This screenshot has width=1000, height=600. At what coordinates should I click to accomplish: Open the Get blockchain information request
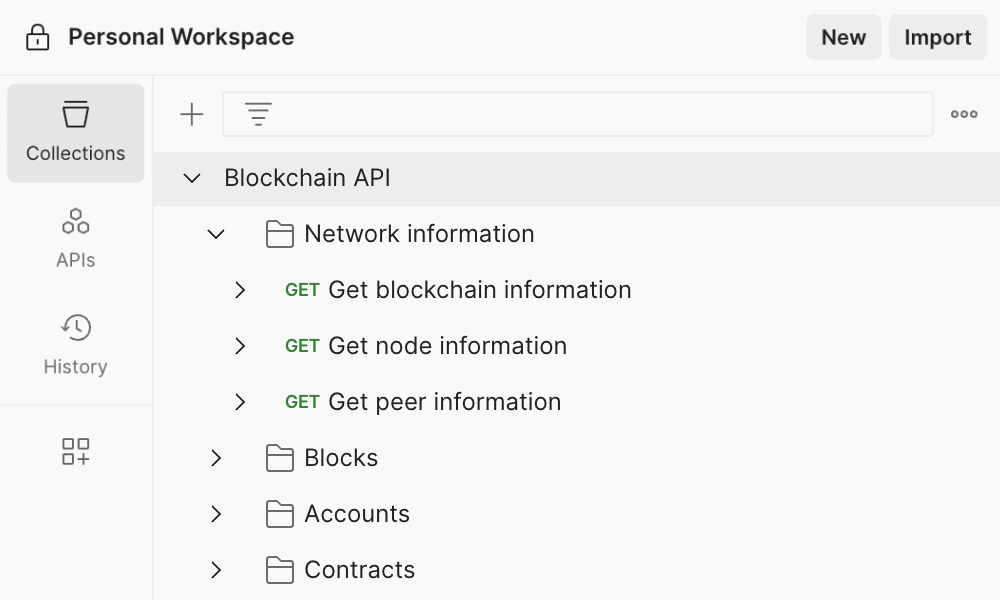tap(479, 290)
